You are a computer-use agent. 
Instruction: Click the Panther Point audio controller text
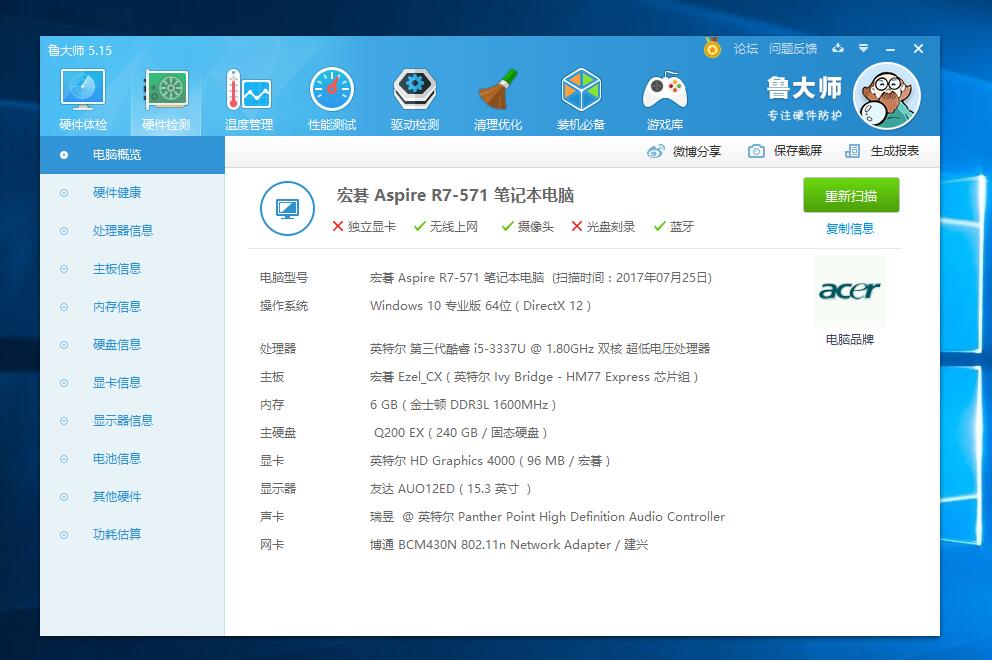pyautogui.click(x=547, y=517)
